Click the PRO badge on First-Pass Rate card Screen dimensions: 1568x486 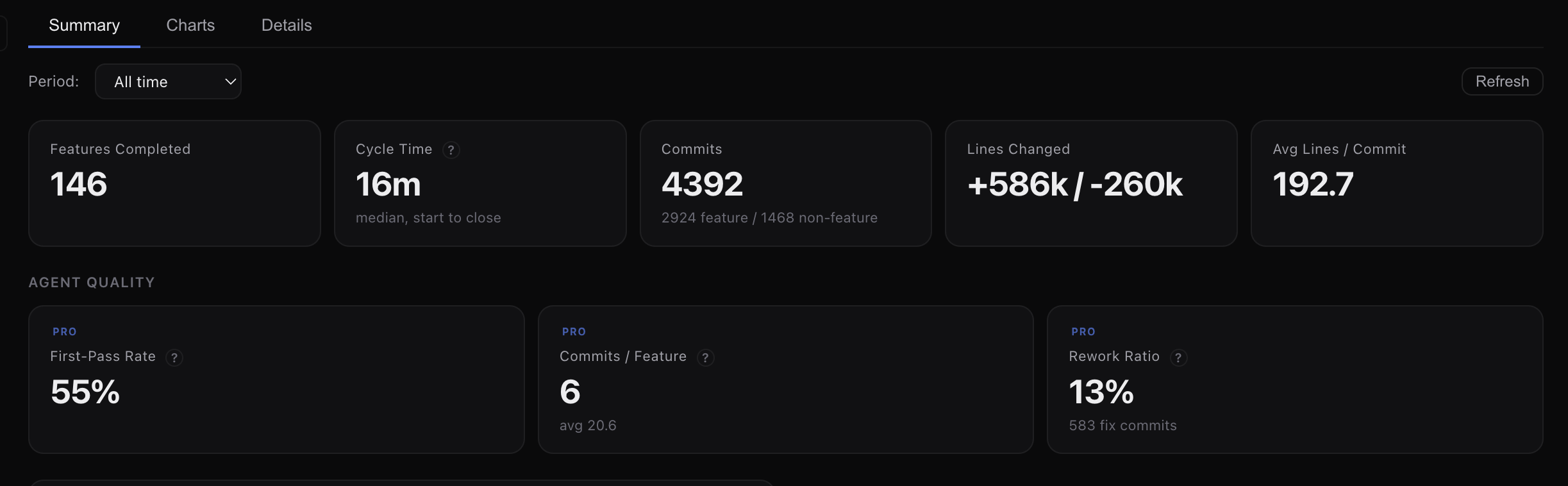click(x=64, y=331)
